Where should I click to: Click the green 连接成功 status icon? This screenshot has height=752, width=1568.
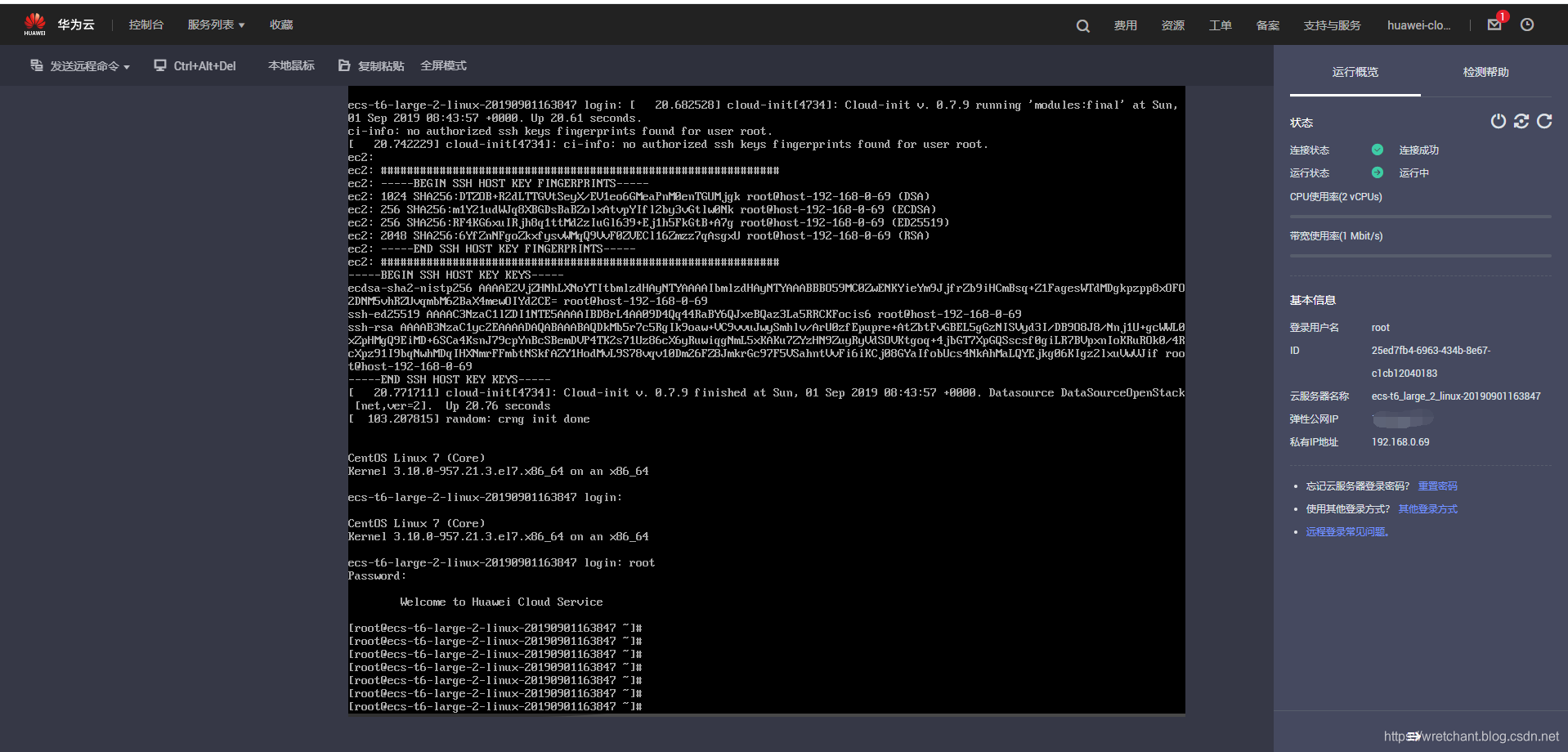click(1378, 150)
